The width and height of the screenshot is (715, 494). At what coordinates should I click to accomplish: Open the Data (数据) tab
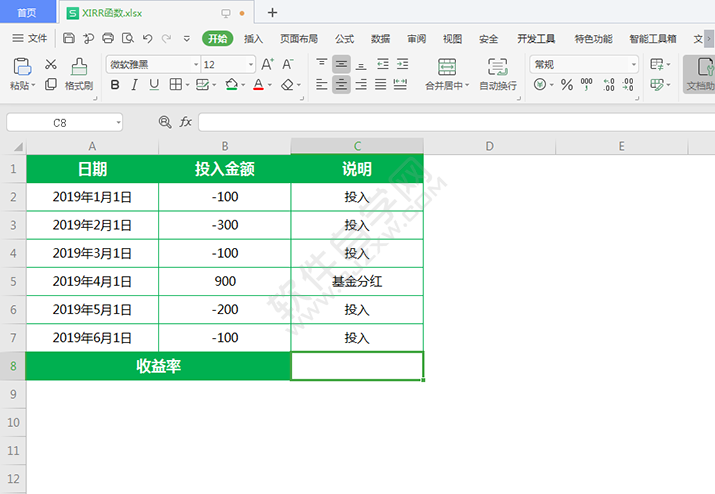380,39
